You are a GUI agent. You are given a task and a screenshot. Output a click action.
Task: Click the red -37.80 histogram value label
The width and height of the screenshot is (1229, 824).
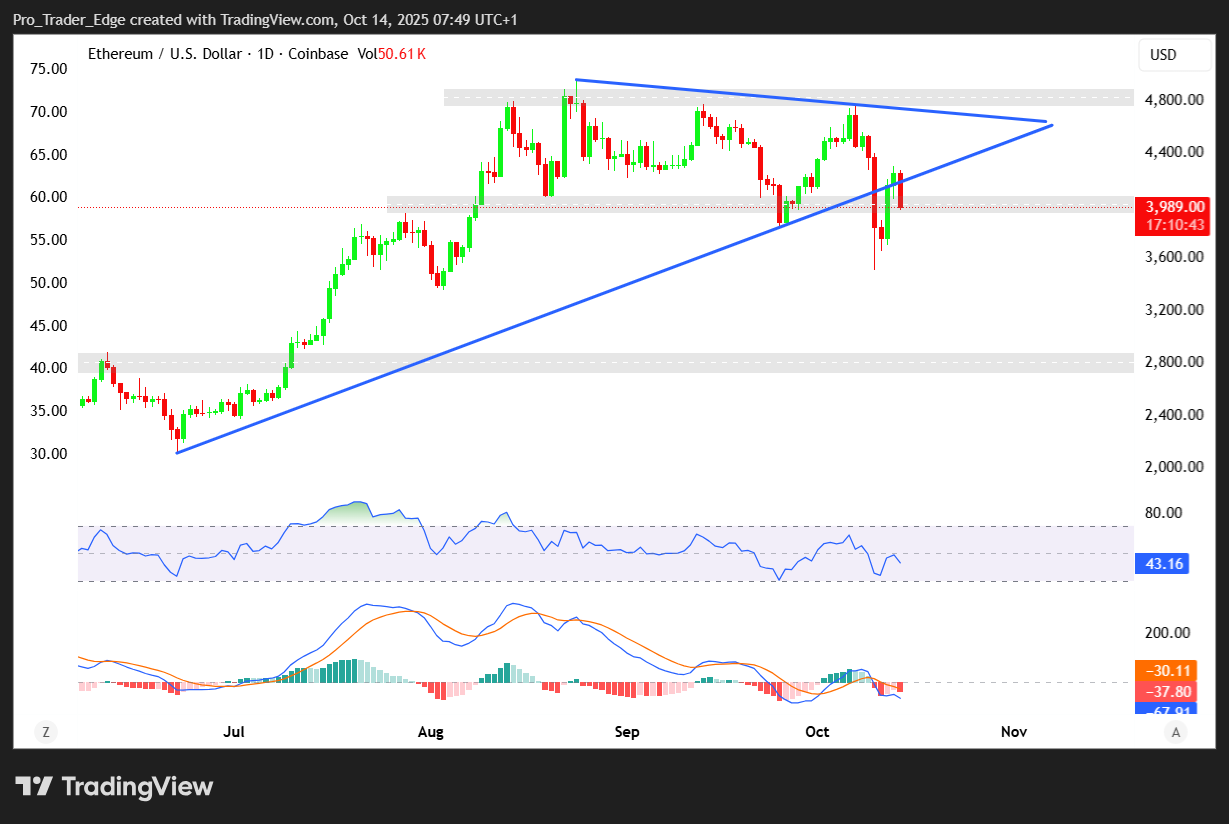[x=1164, y=691]
